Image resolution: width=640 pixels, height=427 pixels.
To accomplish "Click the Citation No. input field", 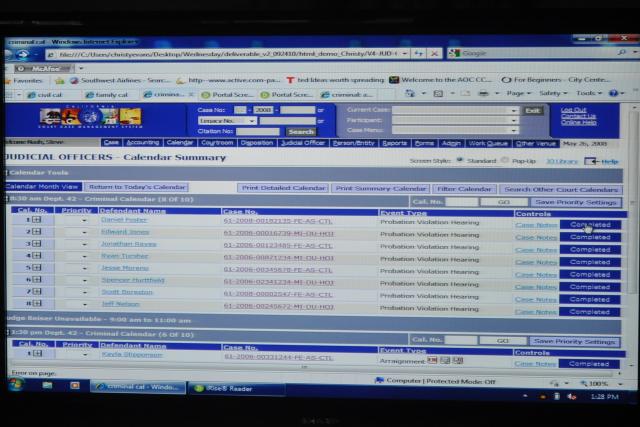I will point(258,131).
